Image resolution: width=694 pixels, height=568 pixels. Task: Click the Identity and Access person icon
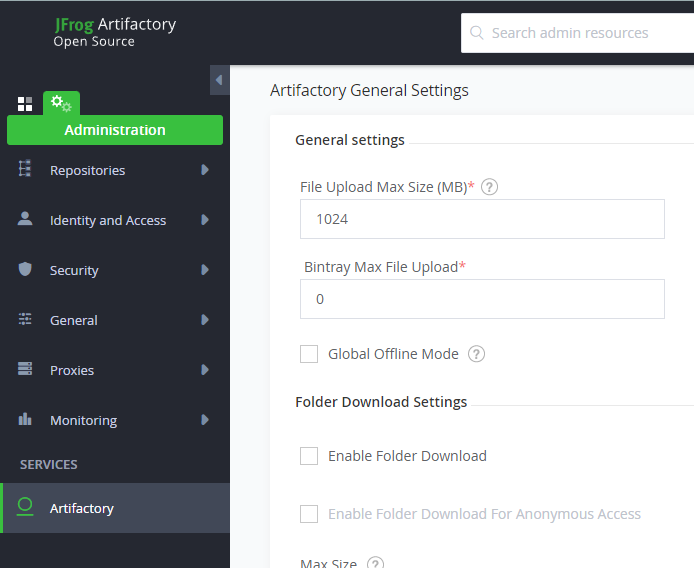[25, 219]
